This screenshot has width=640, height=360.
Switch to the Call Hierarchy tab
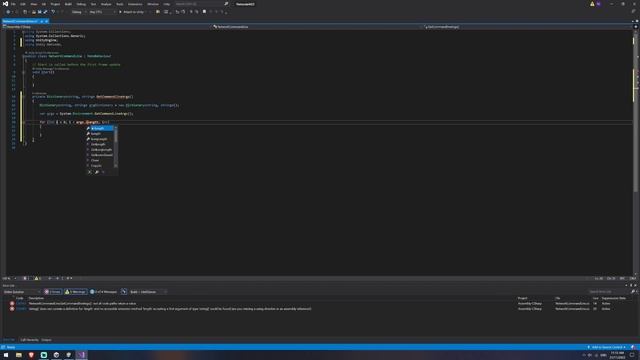[29, 340]
